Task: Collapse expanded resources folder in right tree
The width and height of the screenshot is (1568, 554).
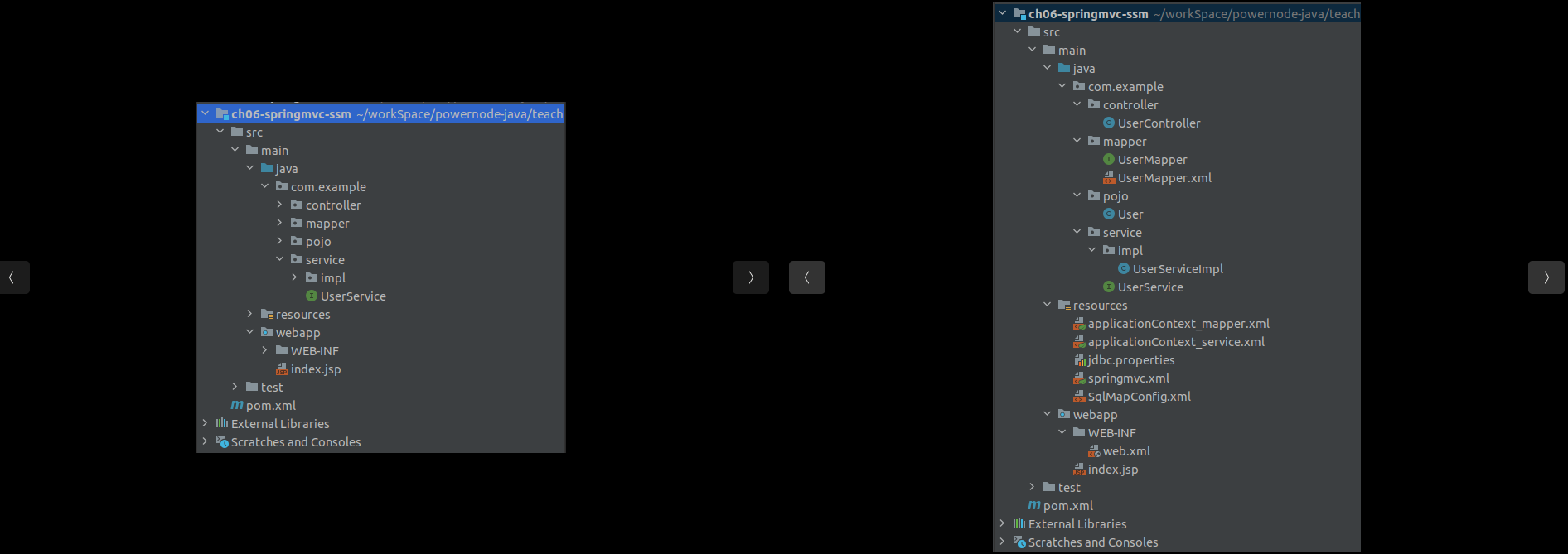Action: coord(1047,305)
